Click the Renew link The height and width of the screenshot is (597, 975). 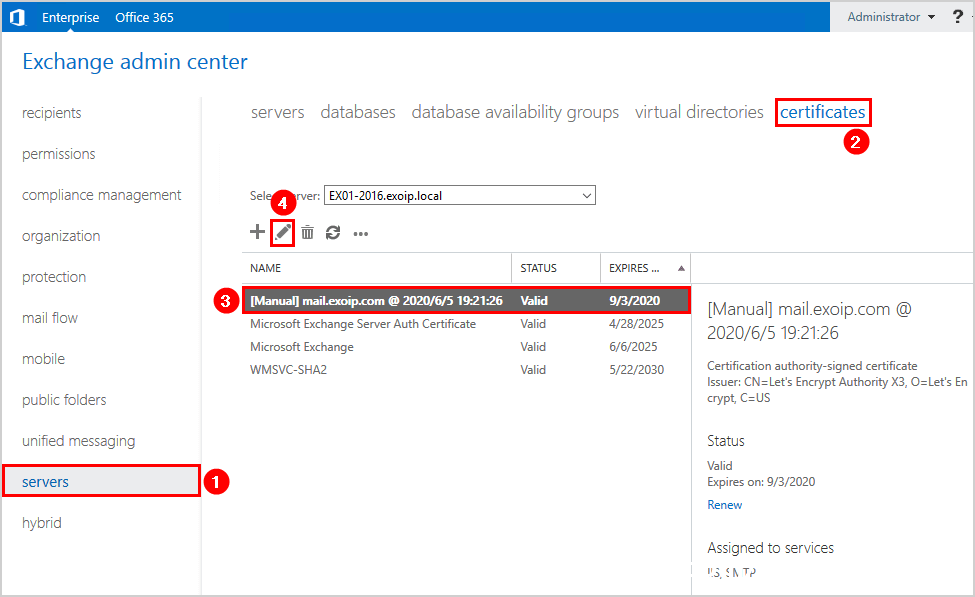click(x=724, y=505)
